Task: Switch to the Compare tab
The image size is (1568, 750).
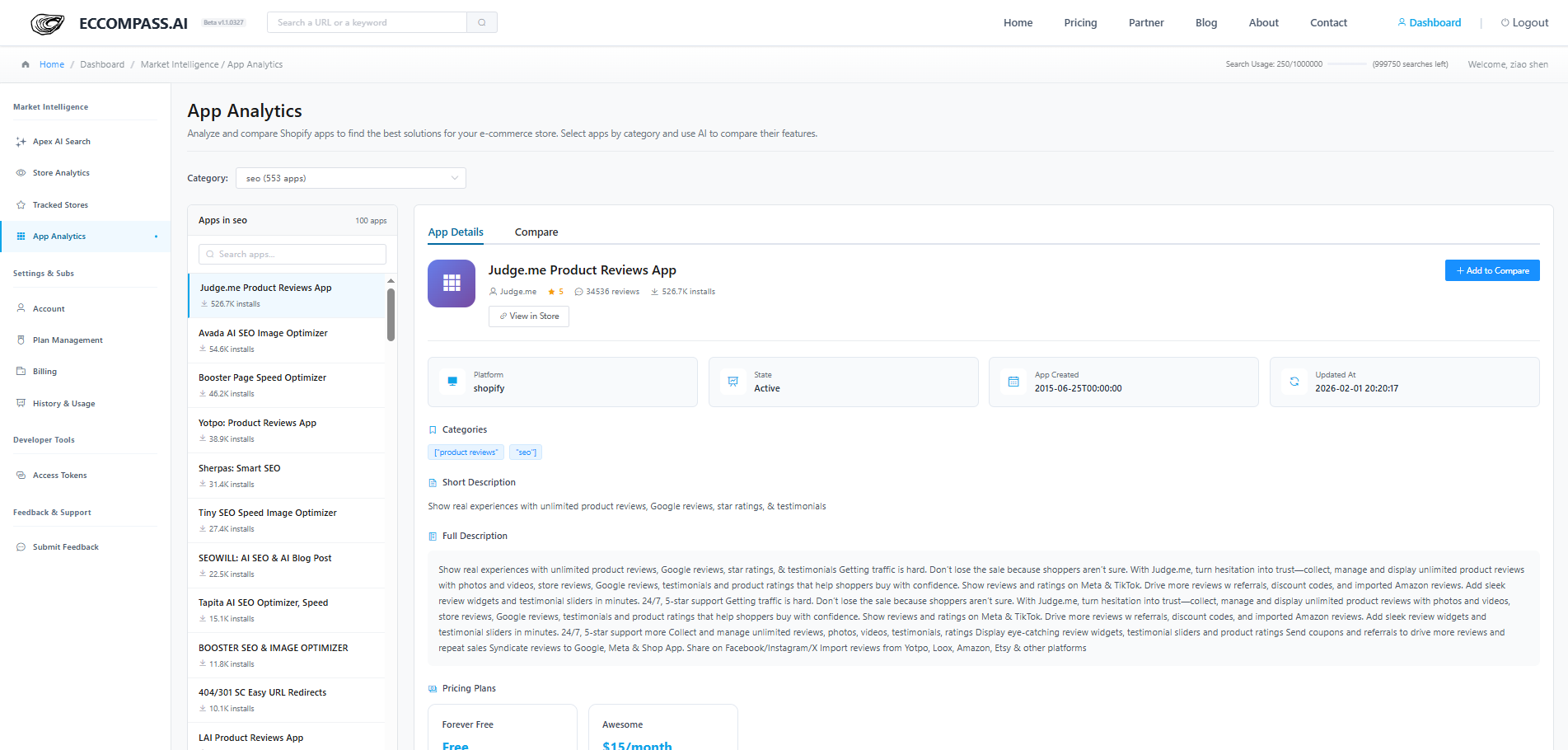Action: (x=536, y=232)
